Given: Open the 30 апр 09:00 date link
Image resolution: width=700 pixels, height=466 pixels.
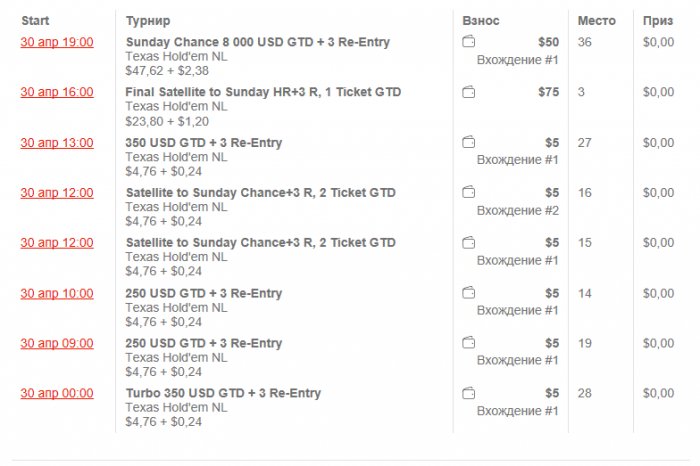Looking at the screenshot, I should (x=57, y=343).
